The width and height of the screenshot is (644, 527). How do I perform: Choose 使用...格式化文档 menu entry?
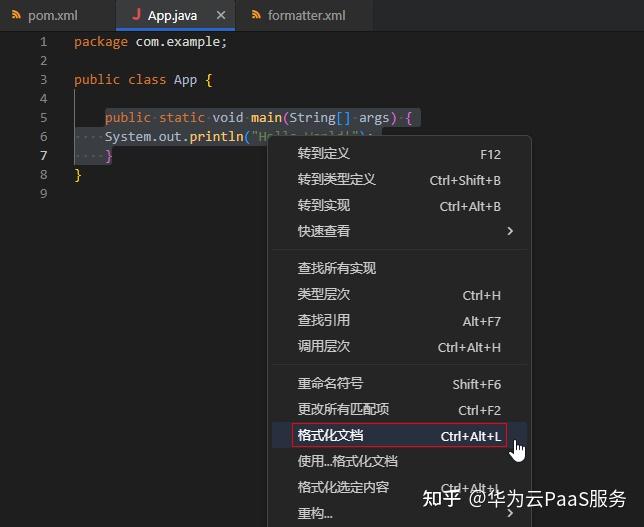[x=399, y=461]
